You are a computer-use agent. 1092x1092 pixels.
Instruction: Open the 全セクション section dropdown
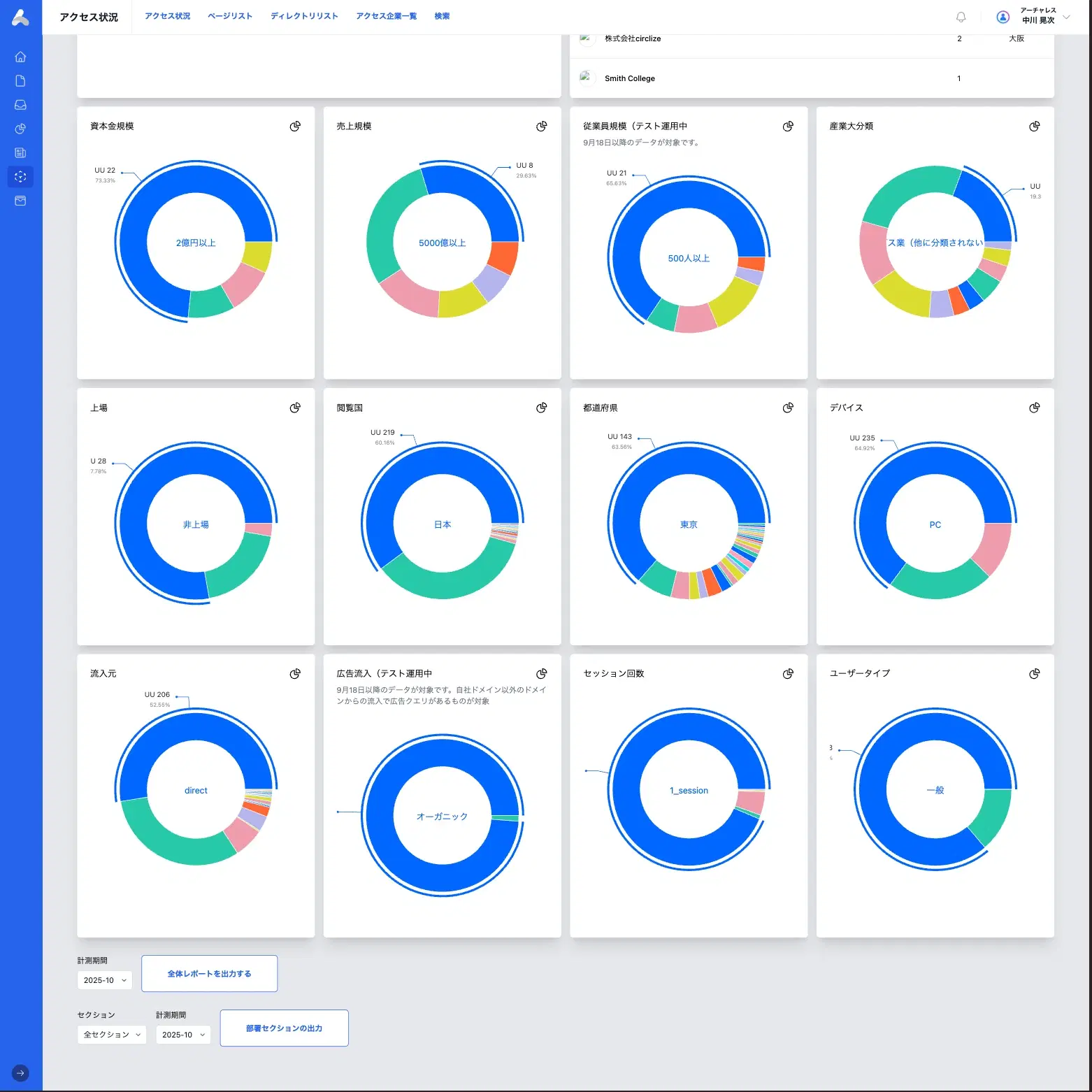pos(111,1035)
